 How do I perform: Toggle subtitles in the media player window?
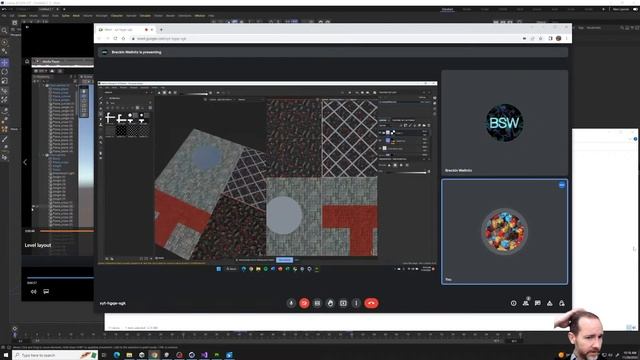46,291
